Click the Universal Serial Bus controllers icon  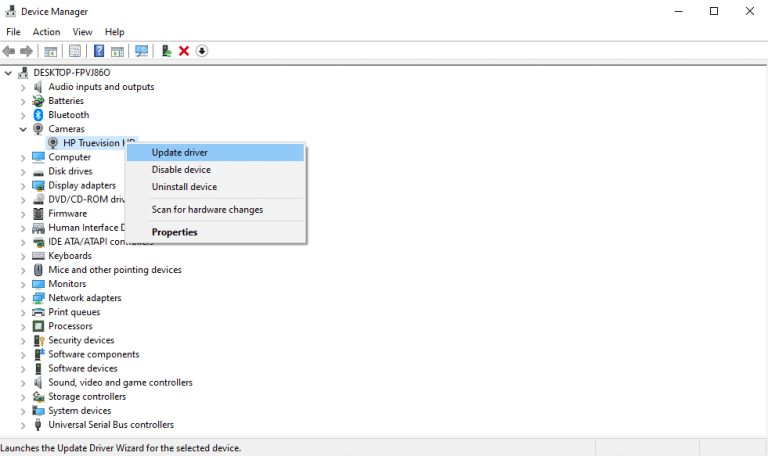38,425
